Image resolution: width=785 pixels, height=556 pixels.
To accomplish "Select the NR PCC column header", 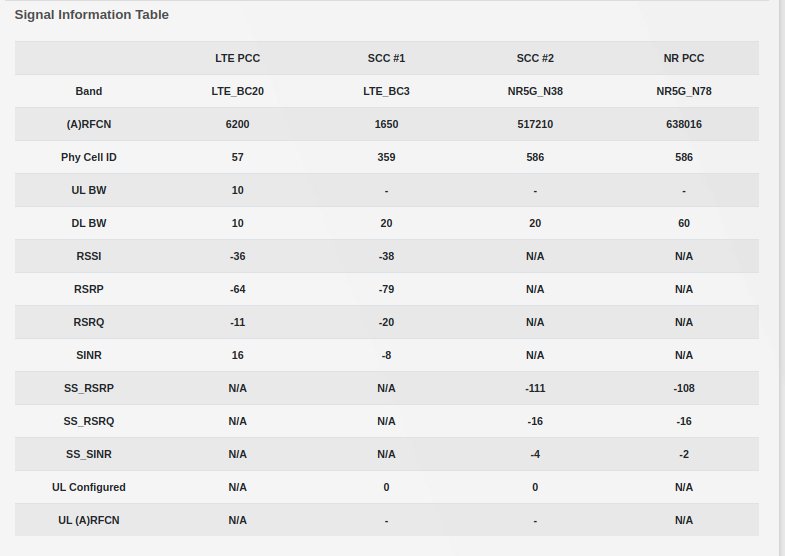I will point(684,58).
